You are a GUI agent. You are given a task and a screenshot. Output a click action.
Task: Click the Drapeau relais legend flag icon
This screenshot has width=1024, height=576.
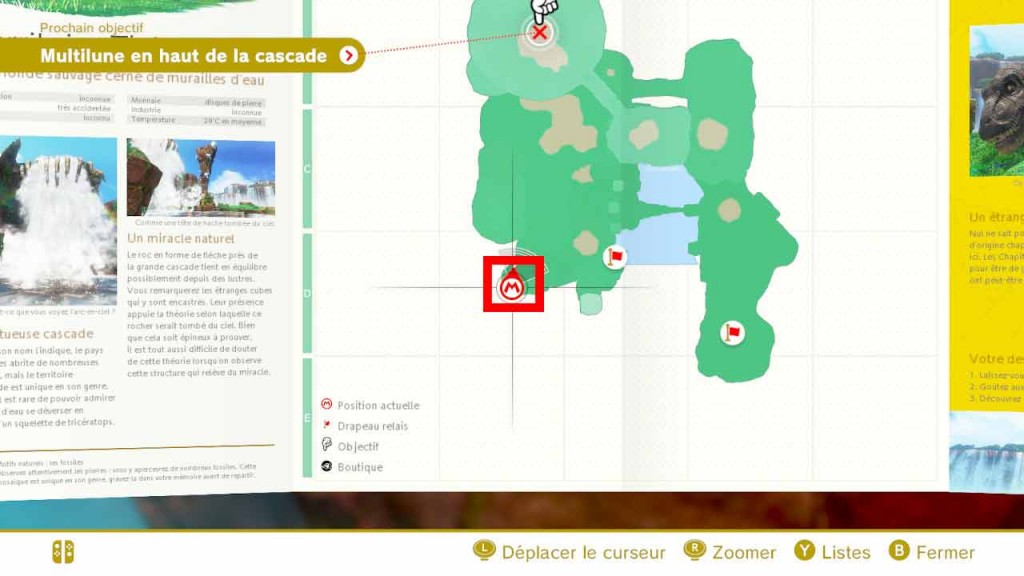pyautogui.click(x=327, y=425)
